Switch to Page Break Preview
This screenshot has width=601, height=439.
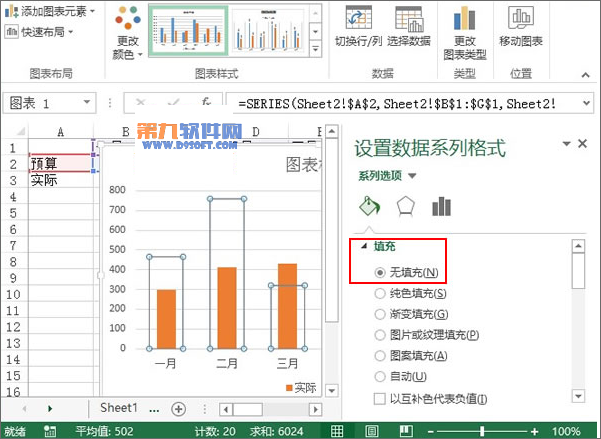point(406,431)
